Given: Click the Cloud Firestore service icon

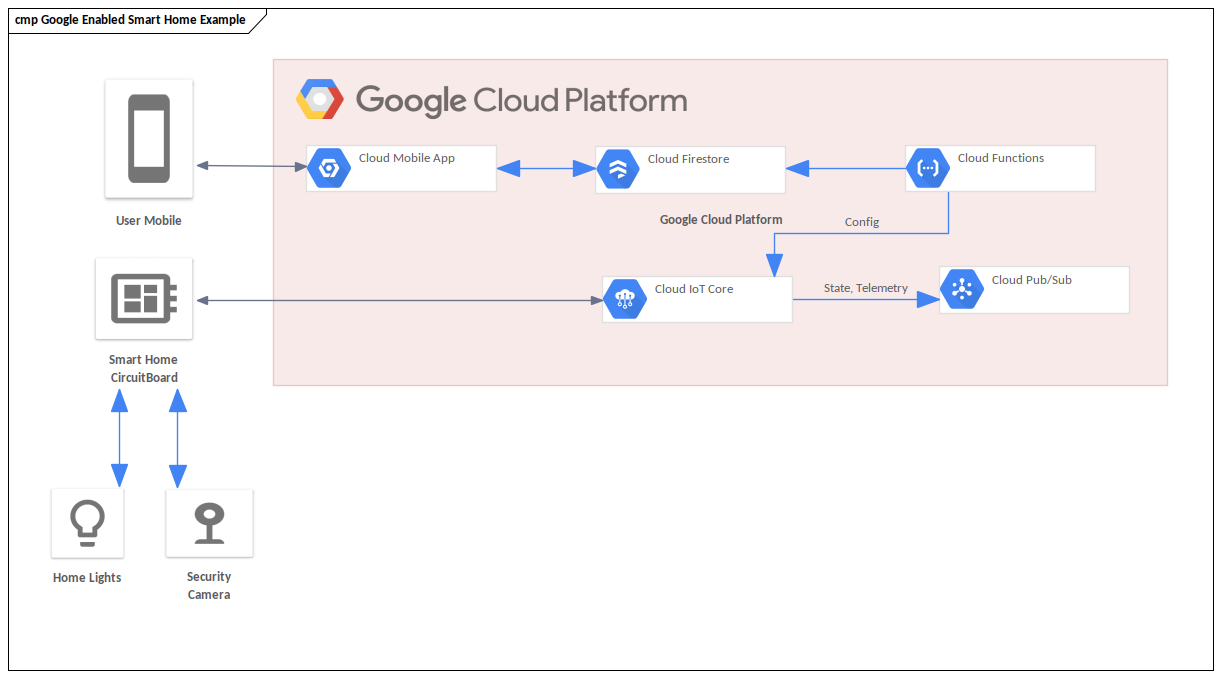Looking at the screenshot, I should coord(618,168).
